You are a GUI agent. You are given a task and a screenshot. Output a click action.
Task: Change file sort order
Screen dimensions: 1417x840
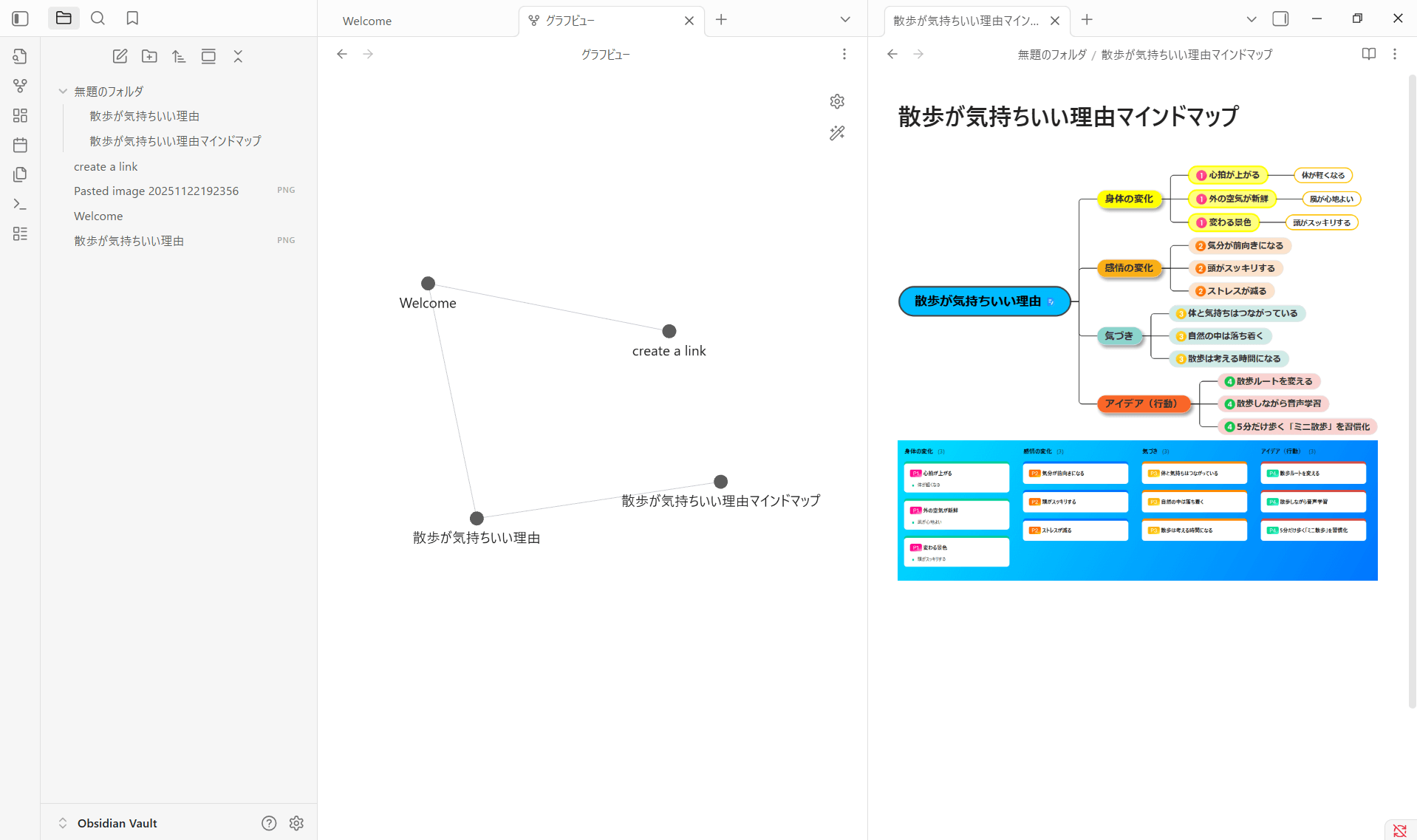coord(179,56)
